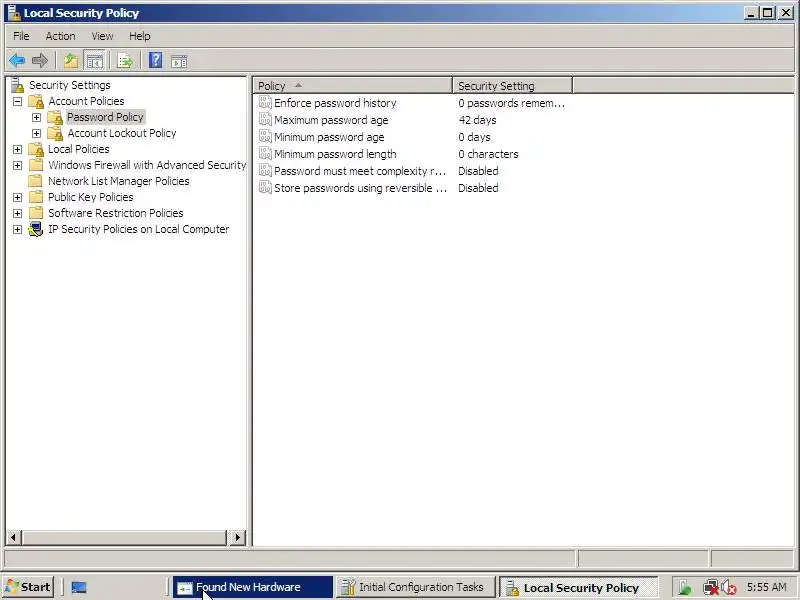Click the IP Security Policies computer icon
Image resolution: width=800 pixels, height=600 pixels.
(x=36, y=229)
